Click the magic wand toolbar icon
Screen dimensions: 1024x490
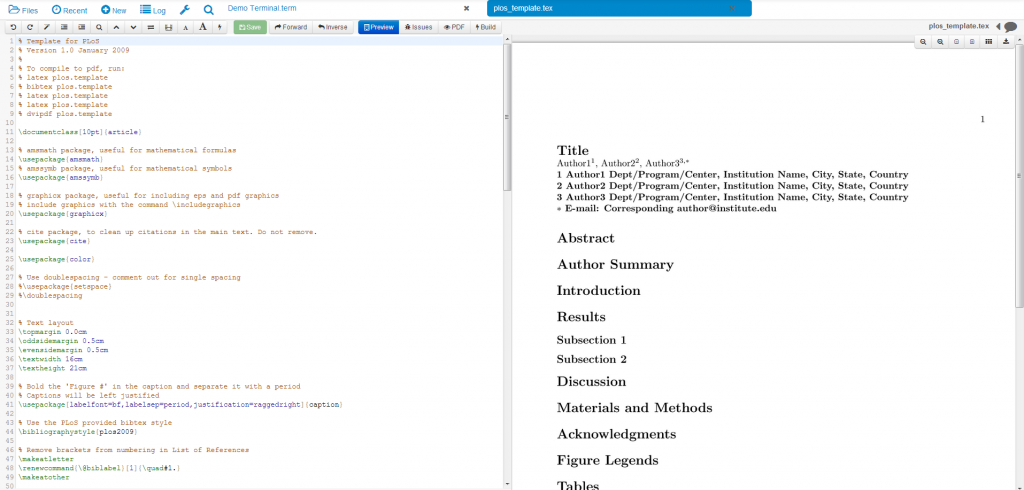47,27
